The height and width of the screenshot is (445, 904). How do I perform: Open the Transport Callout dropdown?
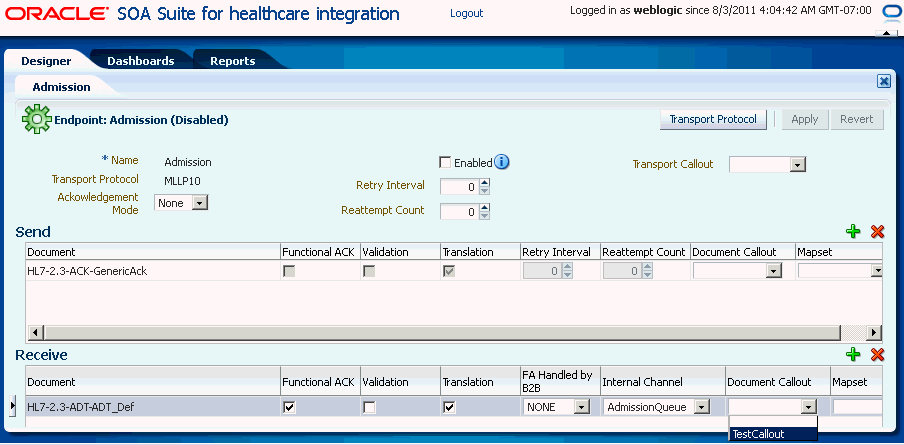(x=797, y=165)
